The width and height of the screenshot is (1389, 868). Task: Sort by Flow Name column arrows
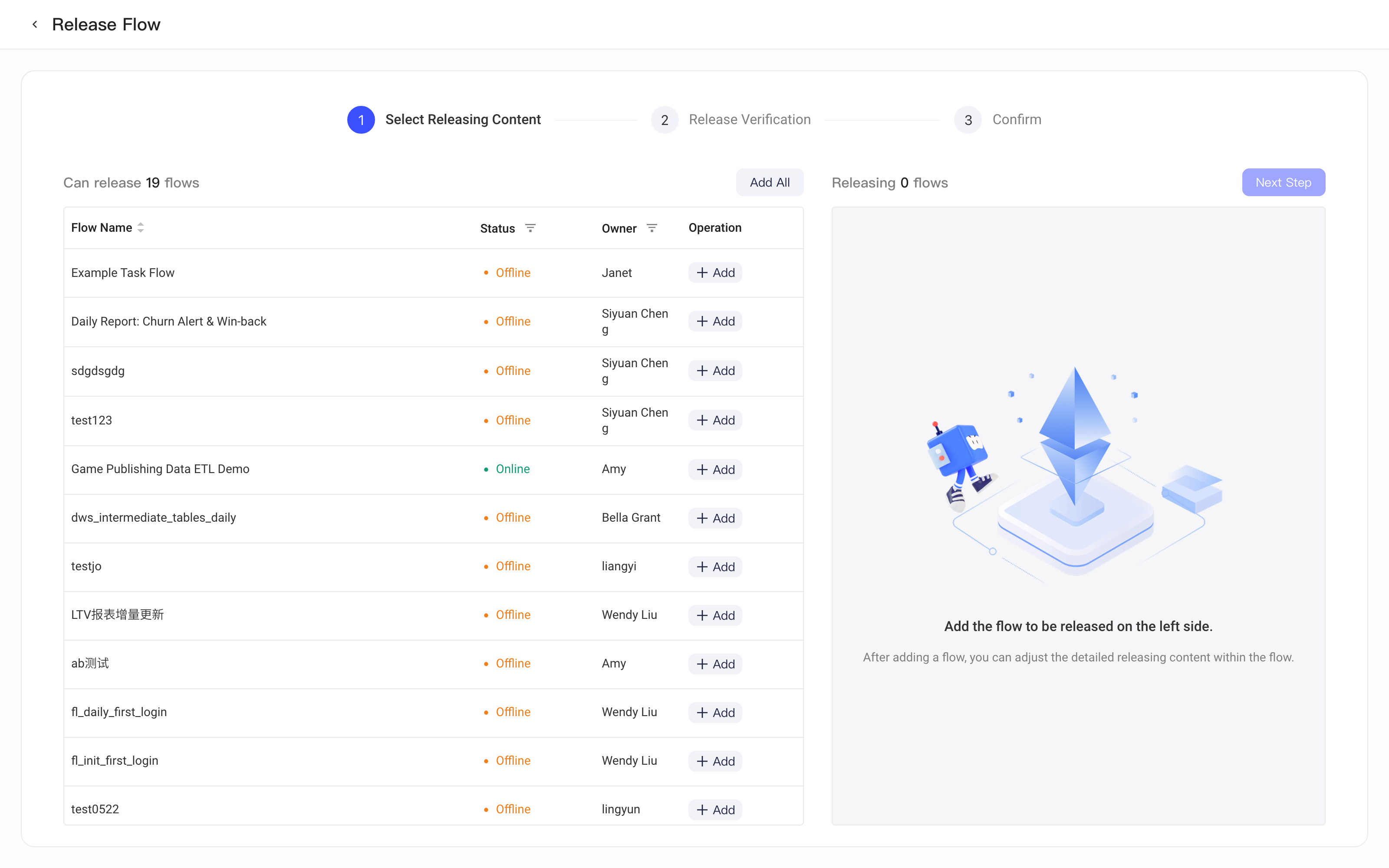141,228
